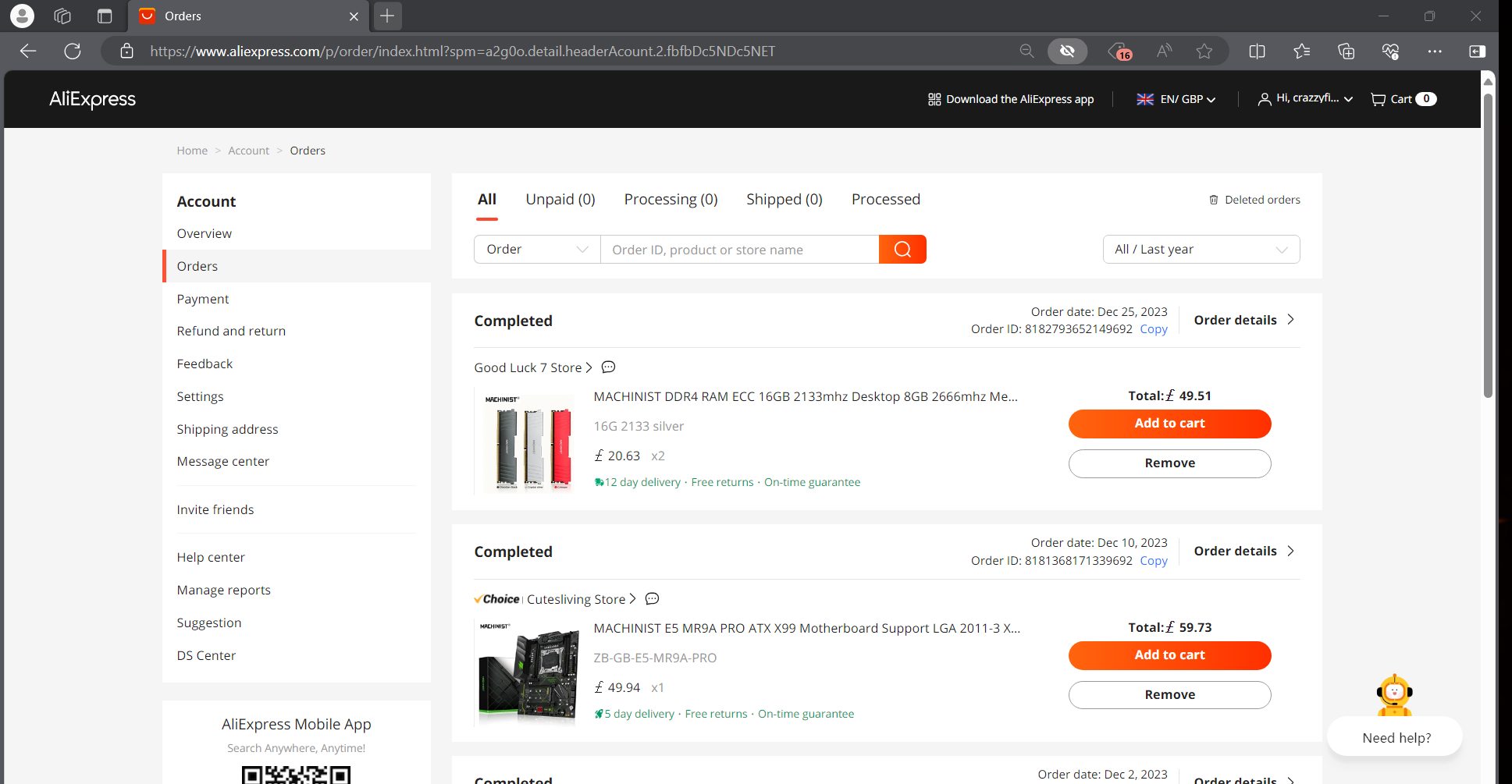Open the MACHINIST DDR4 RAM thumbnail
The width and height of the screenshot is (1512, 784).
click(528, 442)
